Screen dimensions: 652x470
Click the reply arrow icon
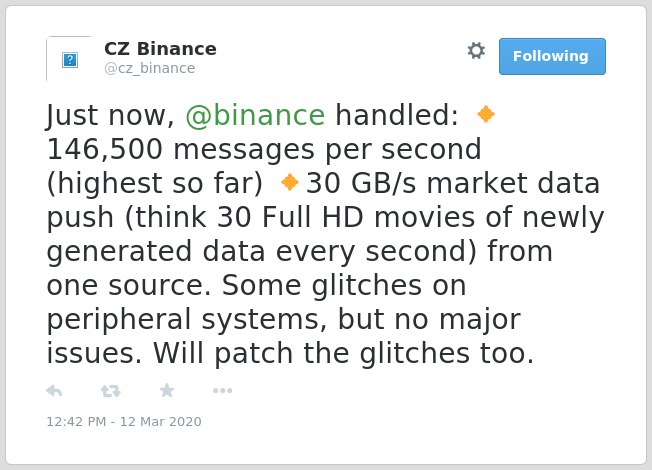54,391
